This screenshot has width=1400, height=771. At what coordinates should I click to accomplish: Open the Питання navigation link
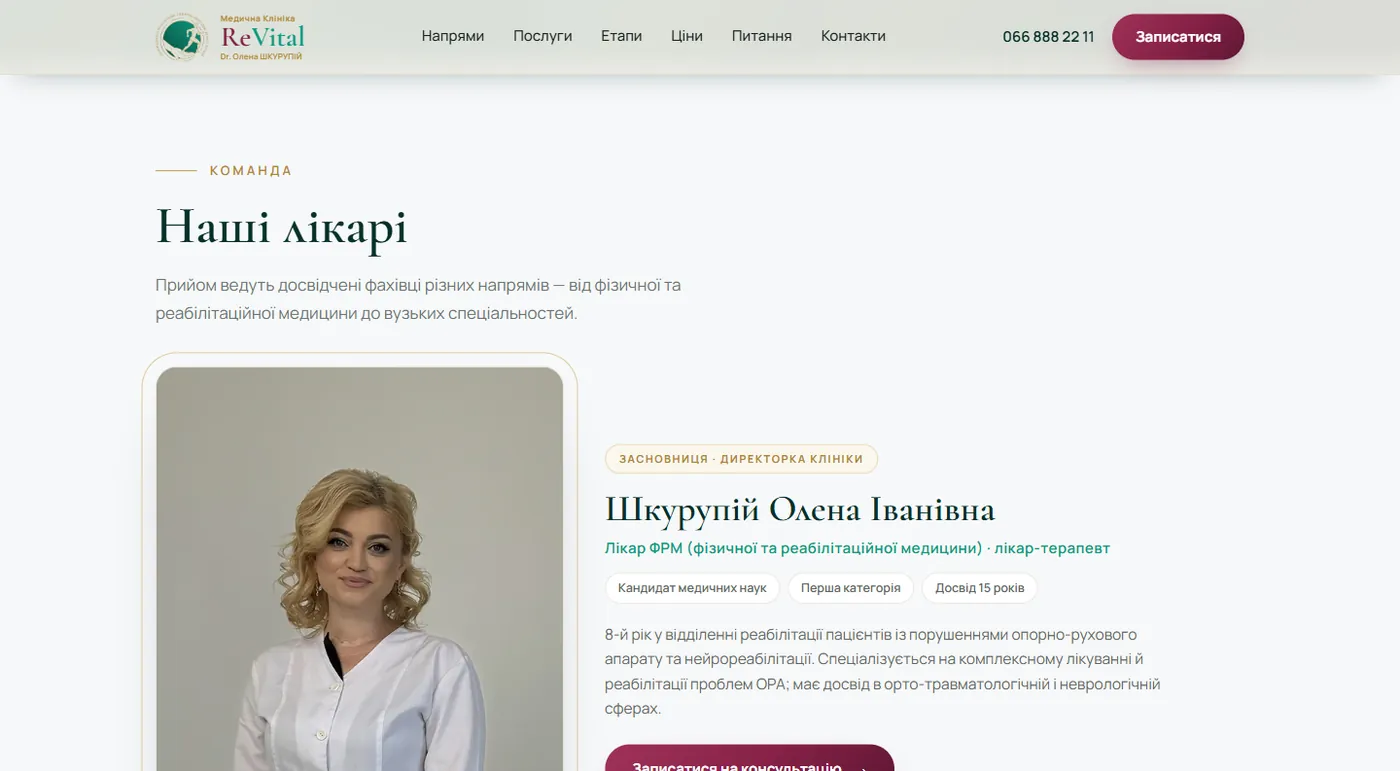click(x=762, y=36)
